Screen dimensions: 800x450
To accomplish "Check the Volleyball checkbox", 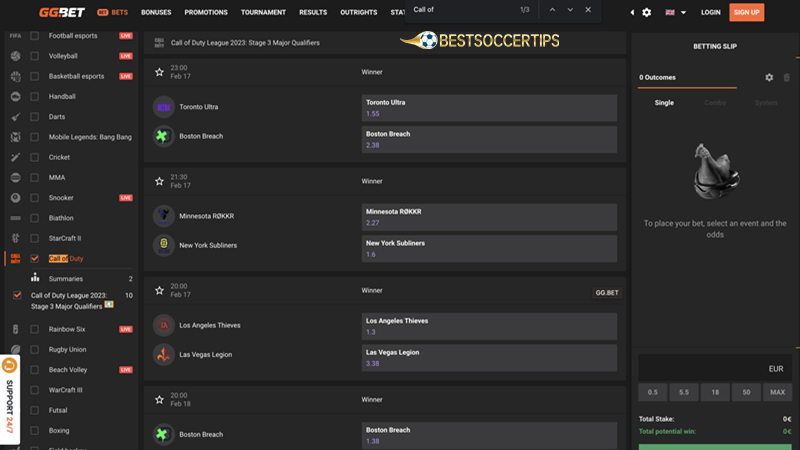I will pyautogui.click(x=35, y=56).
